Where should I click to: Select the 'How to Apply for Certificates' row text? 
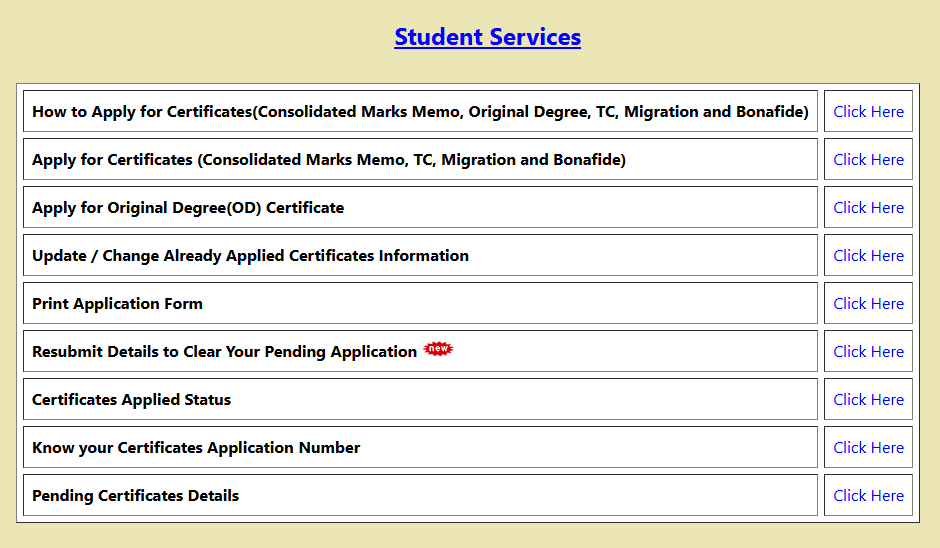(x=420, y=112)
